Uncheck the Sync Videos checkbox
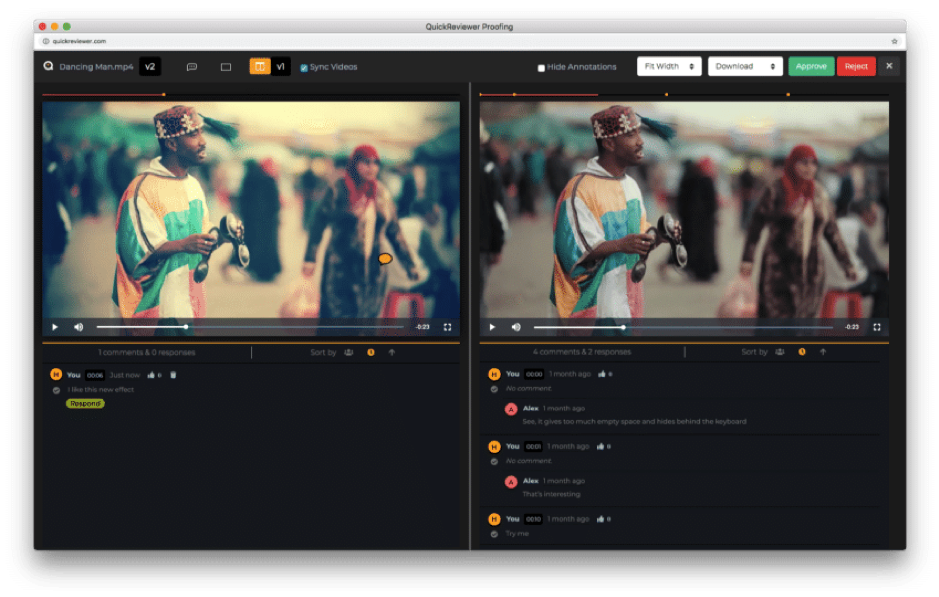Image resolution: width=939 pixels, height=597 pixels. click(304, 68)
